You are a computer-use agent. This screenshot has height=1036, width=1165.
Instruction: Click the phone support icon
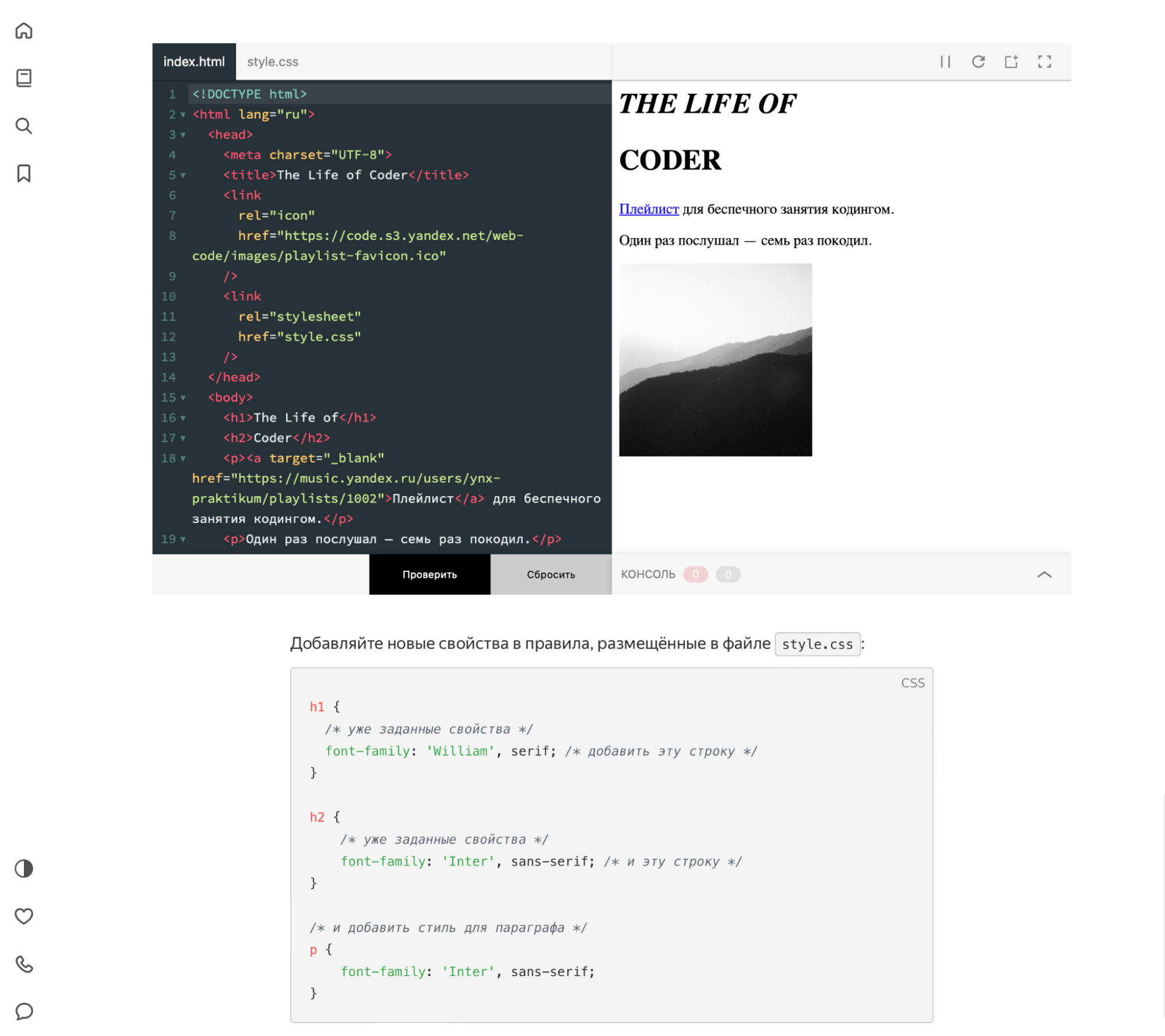24,964
